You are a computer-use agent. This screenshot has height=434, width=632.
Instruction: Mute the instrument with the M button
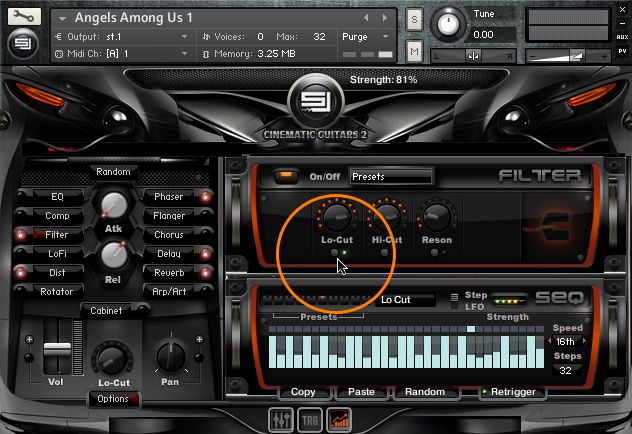pyautogui.click(x=414, y=51)
